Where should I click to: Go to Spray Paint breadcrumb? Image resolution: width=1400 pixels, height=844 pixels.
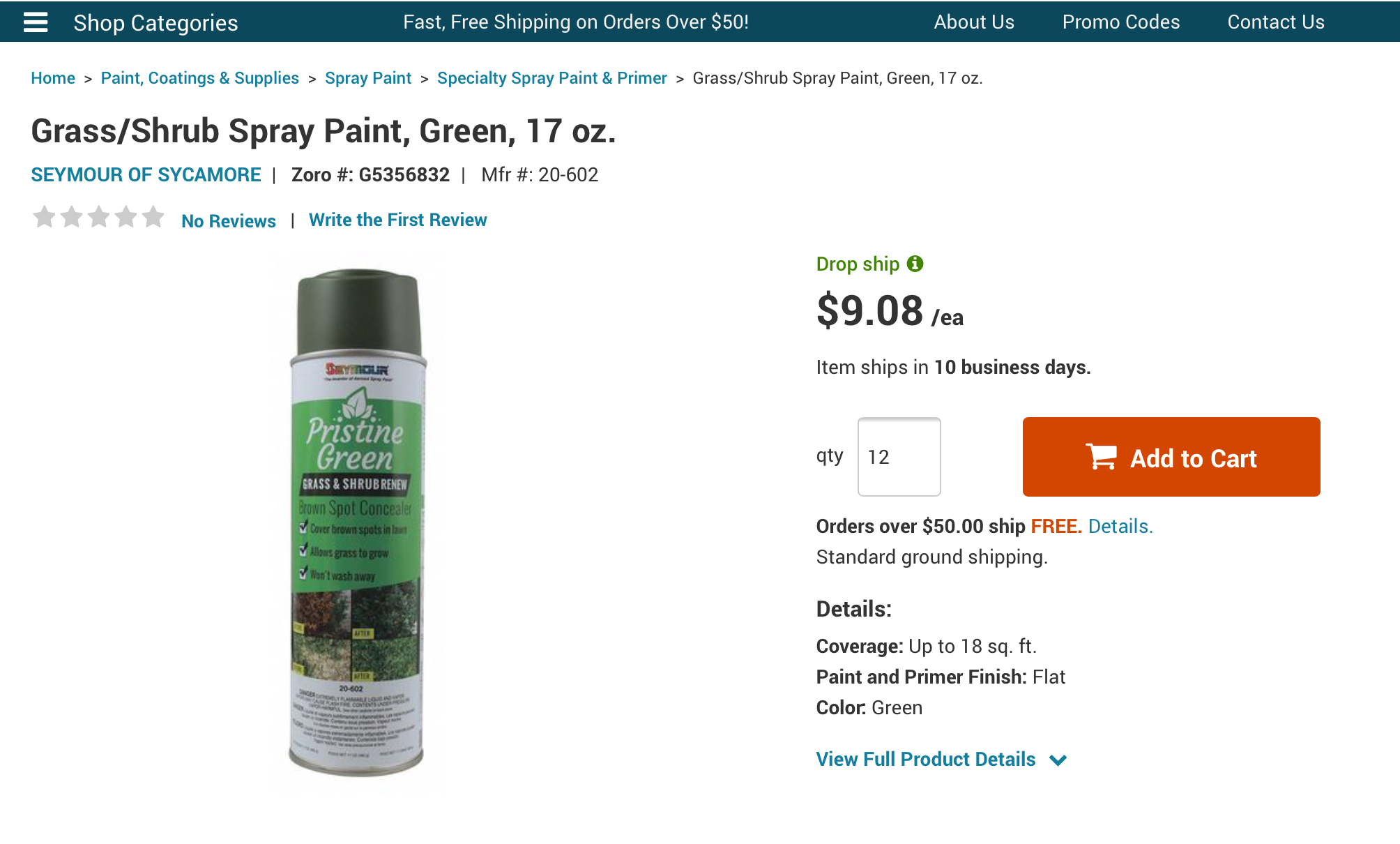pos(368,78)
